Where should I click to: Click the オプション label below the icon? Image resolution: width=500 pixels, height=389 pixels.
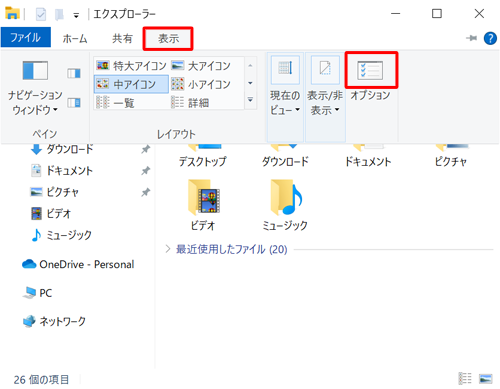point(370,95)
